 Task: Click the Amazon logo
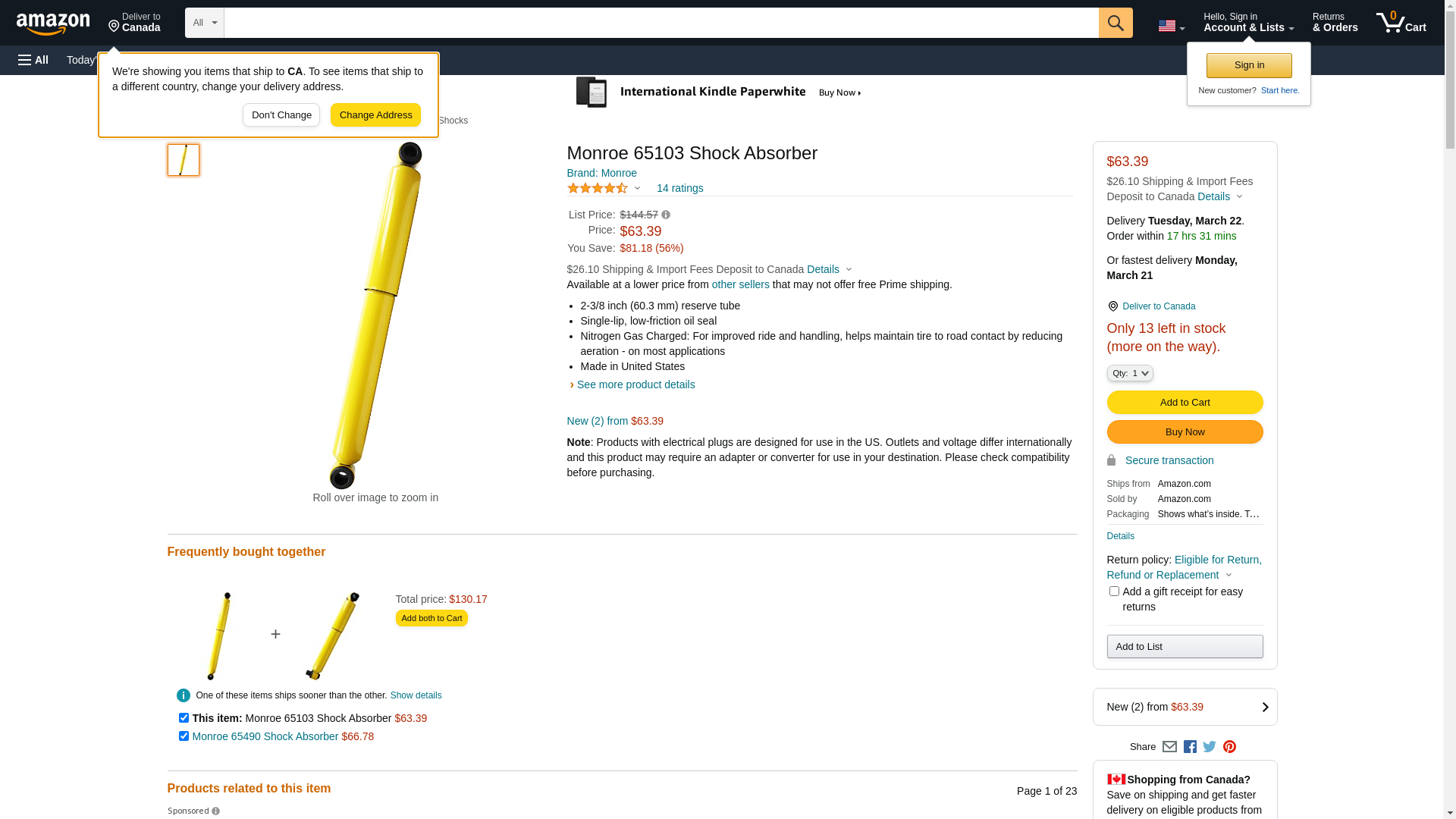pyautogui.click(x=53, y=24)
